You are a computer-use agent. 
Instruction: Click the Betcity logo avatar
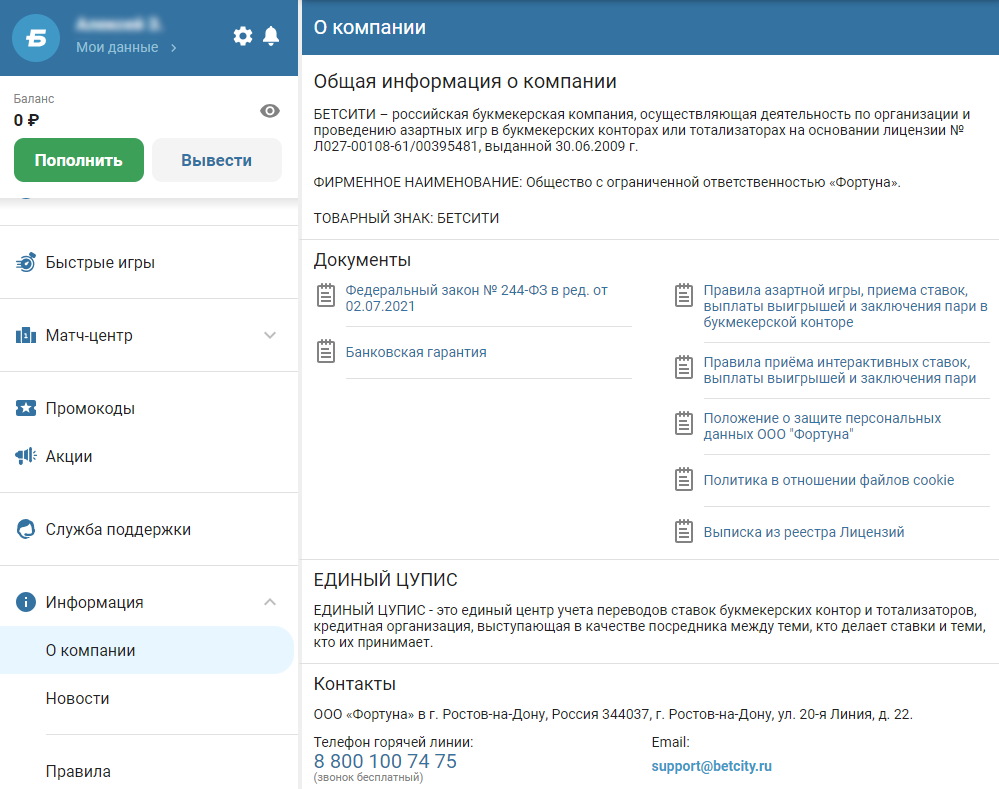36,38
